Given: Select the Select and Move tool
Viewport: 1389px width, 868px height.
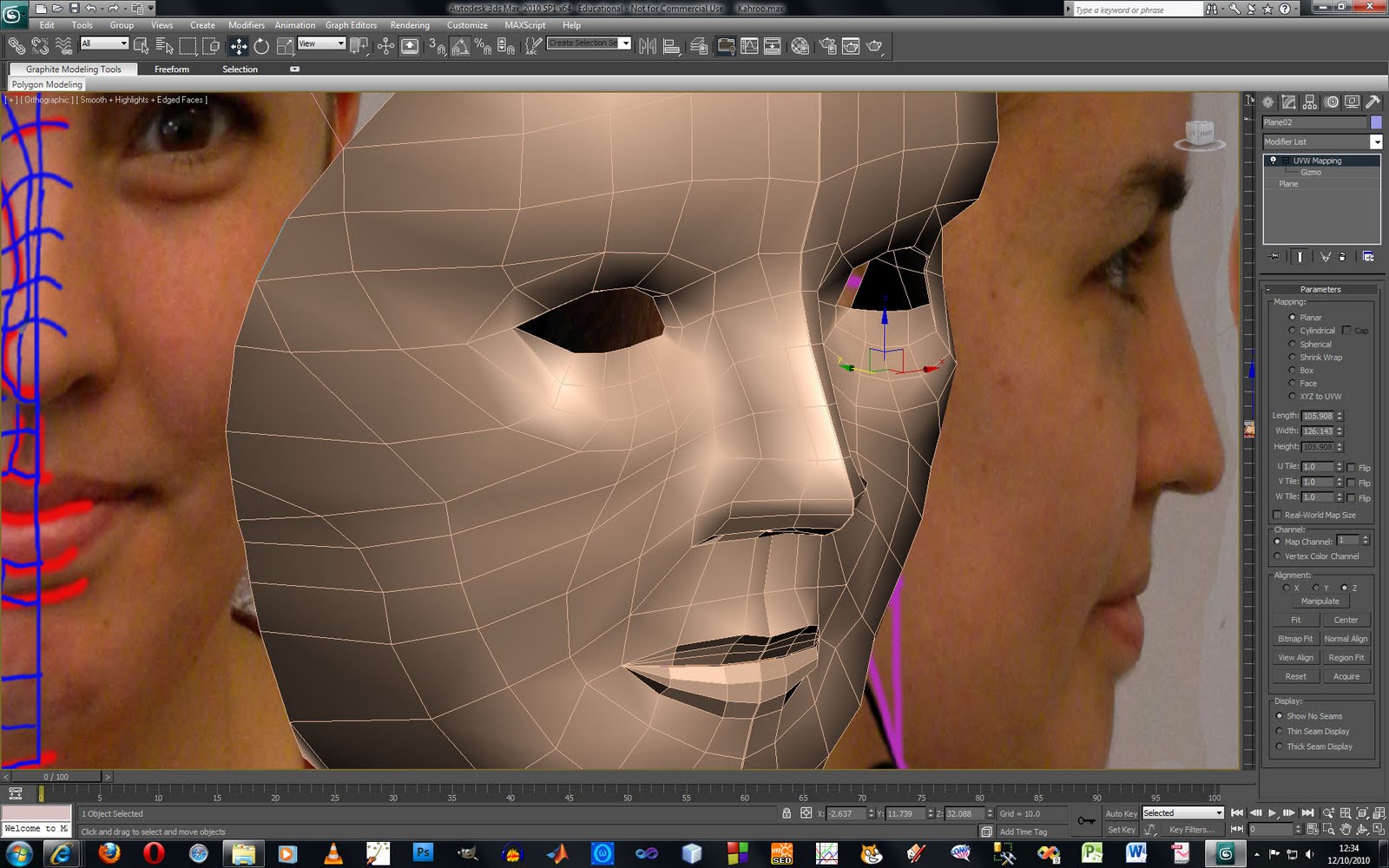Looking at the screenshot, I should click(239, 45).
